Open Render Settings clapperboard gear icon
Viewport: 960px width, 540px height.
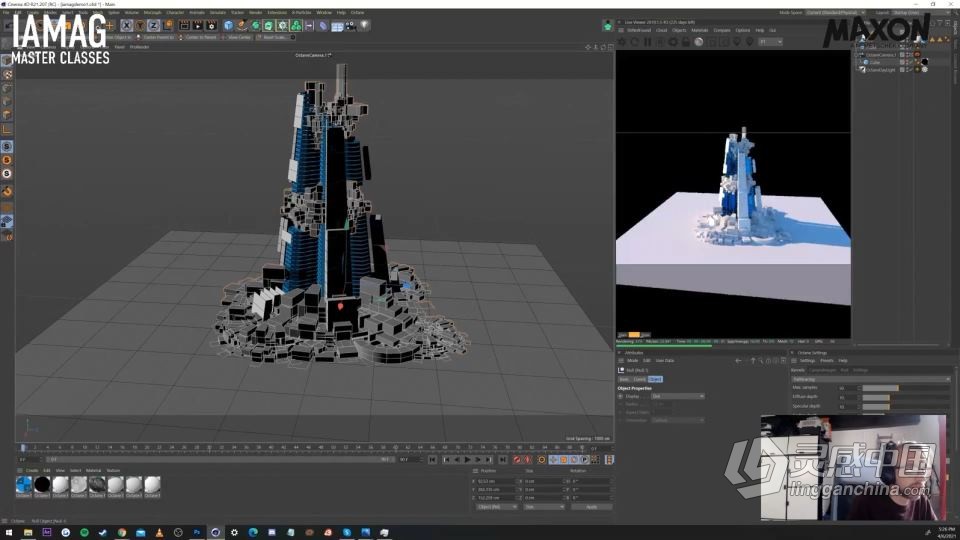(x=212, y=25)
